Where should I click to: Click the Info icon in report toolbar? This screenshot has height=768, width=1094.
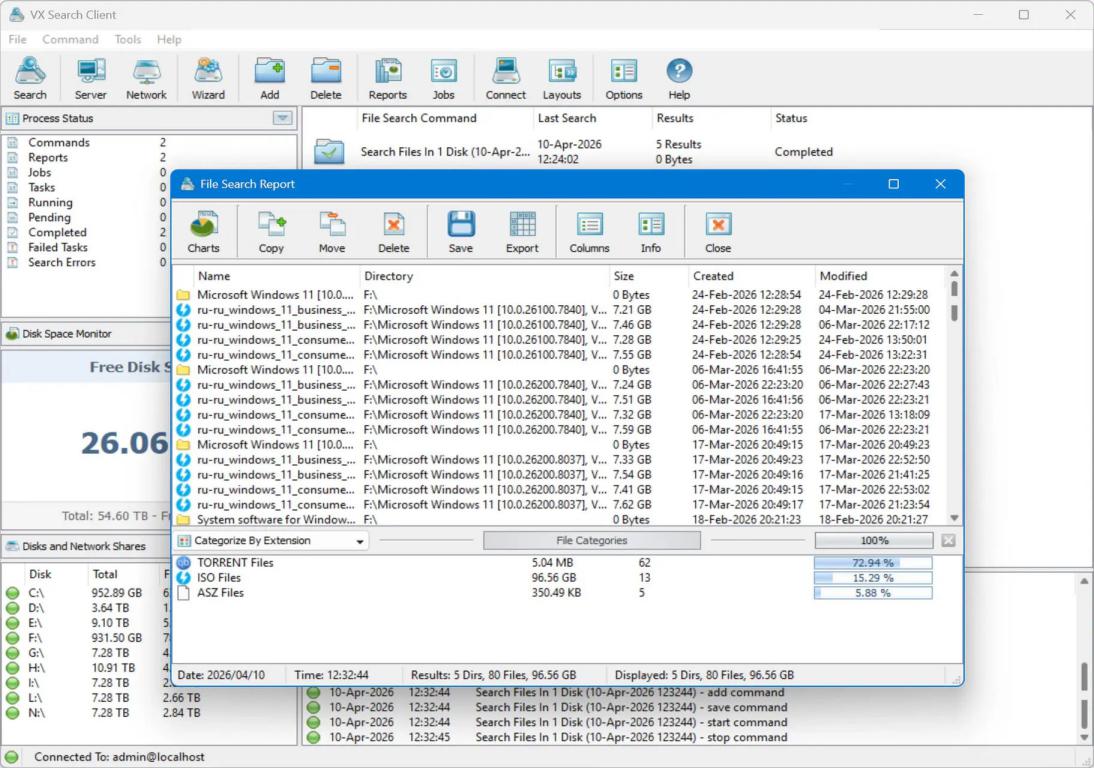pos(650,232)
